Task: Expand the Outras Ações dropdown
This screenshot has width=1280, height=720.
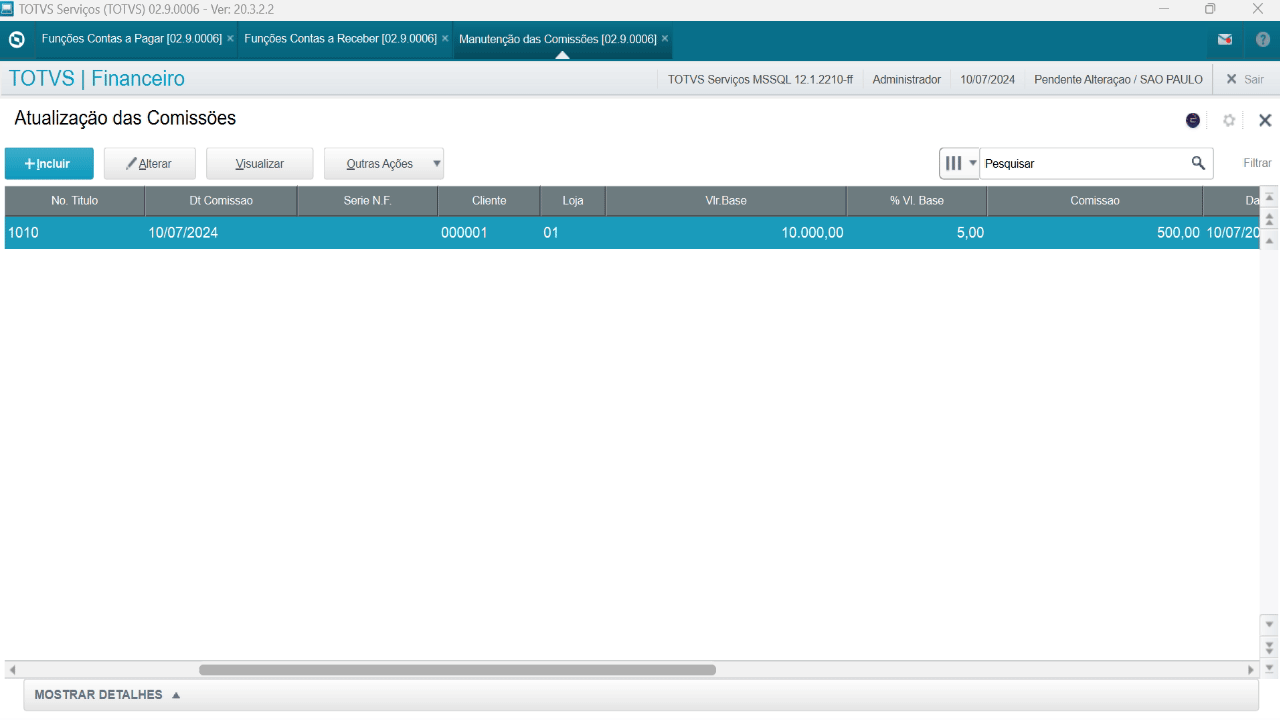Action: click(384, 163)
